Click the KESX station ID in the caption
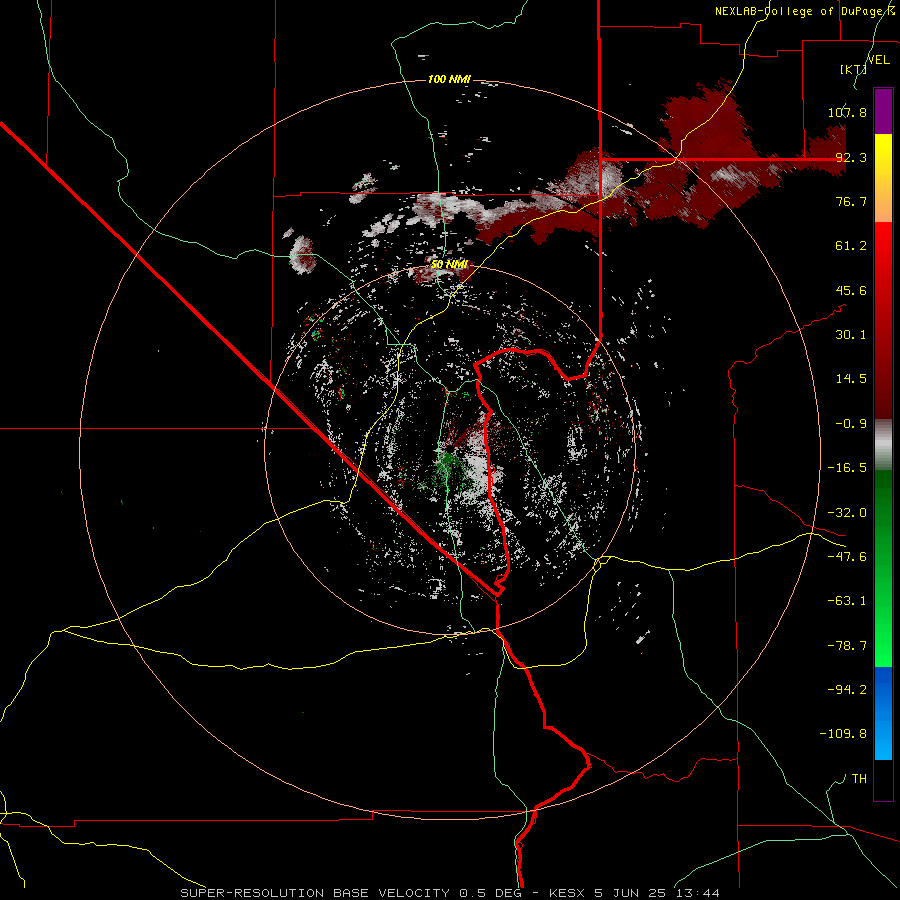This screenshot has height=900, width=900. pyautogui.click(x=568, y=893)
